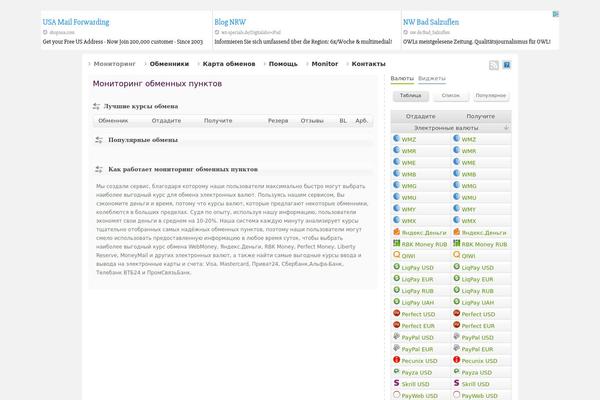
Task: Click the blue help question icon
Action: click(507, 65)
